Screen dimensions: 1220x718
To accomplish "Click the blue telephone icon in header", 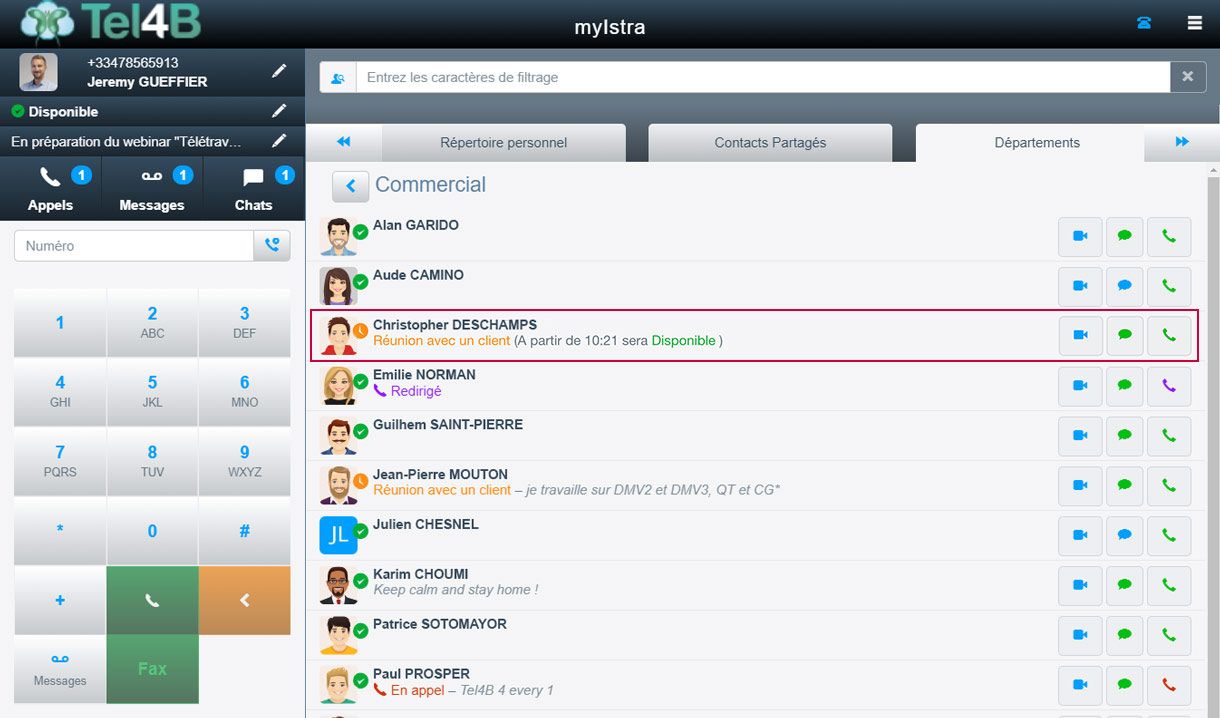I will (1144, 23).
